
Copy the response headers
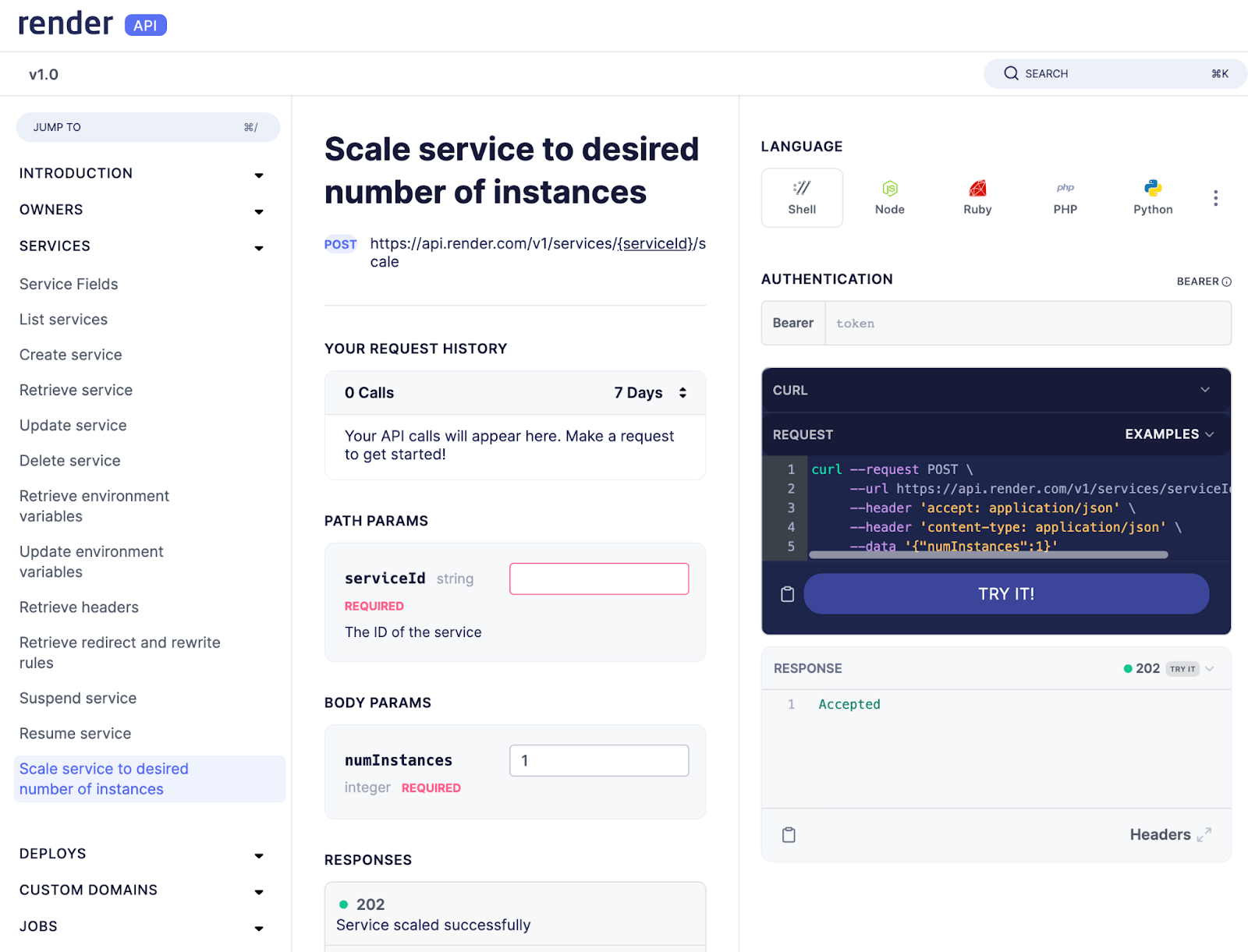click(x=788, y=834)
